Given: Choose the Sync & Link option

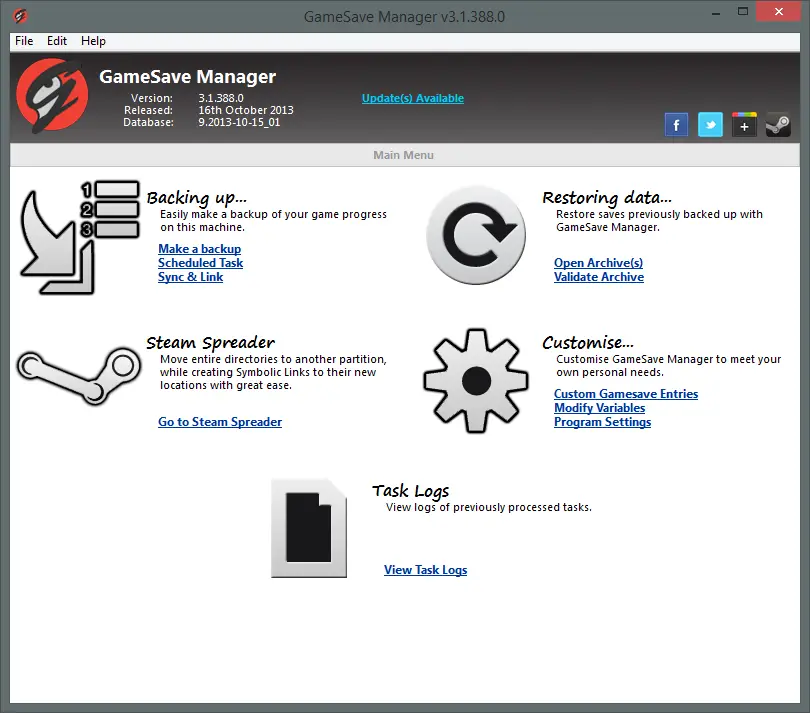Looking at the screenshot, I should (191, 277).
